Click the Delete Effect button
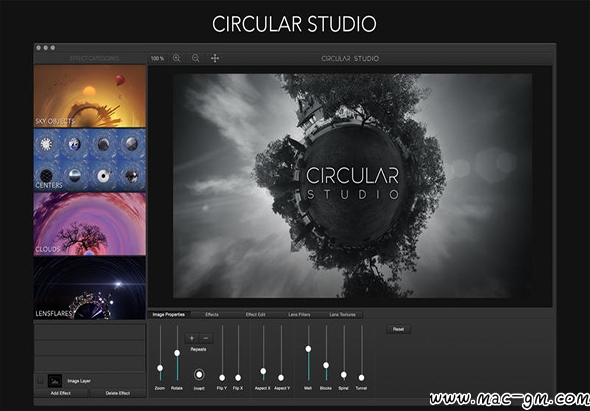This screenshot has width=590, height=411. [118, 393]
